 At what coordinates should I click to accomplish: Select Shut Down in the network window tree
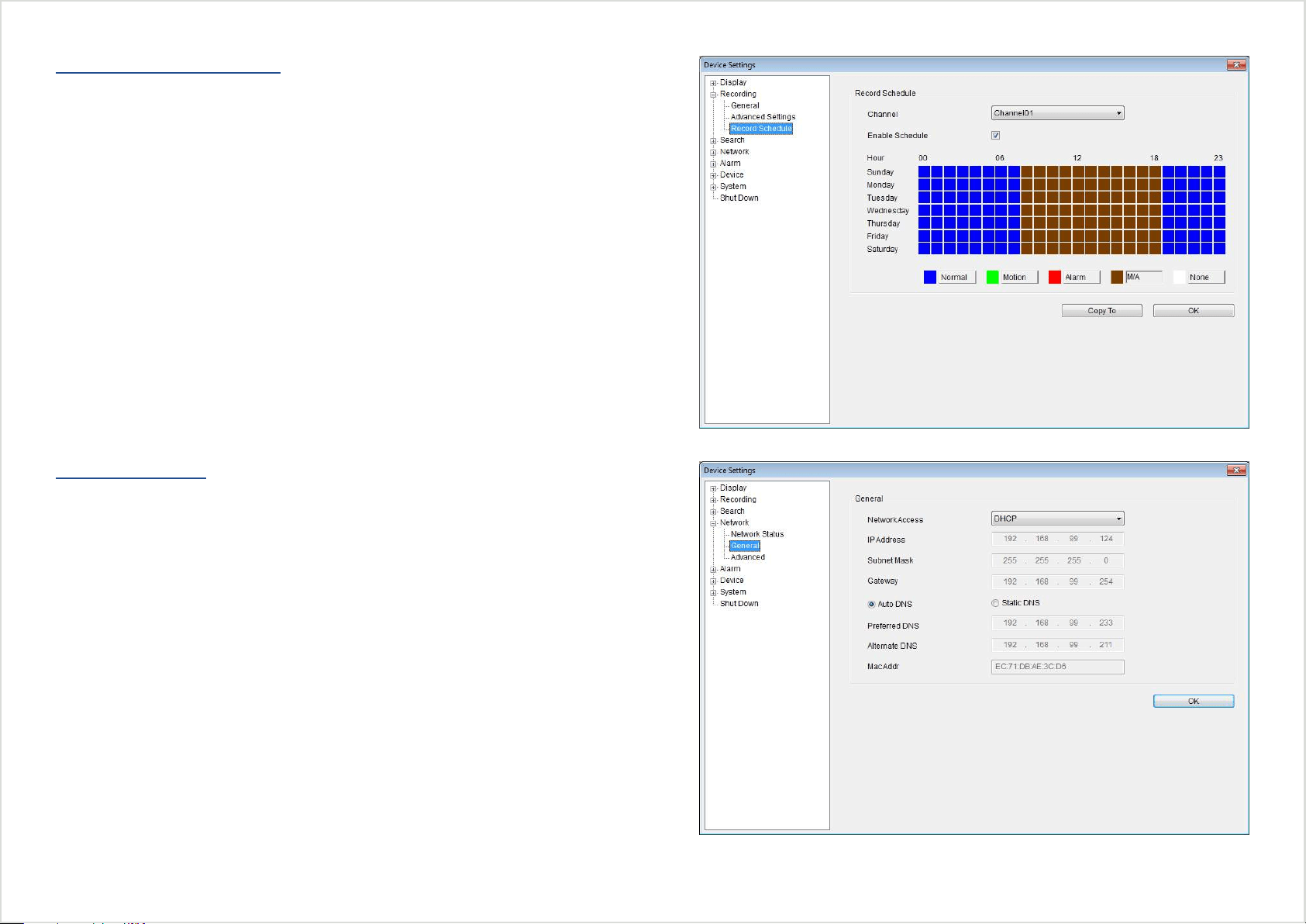739,604
